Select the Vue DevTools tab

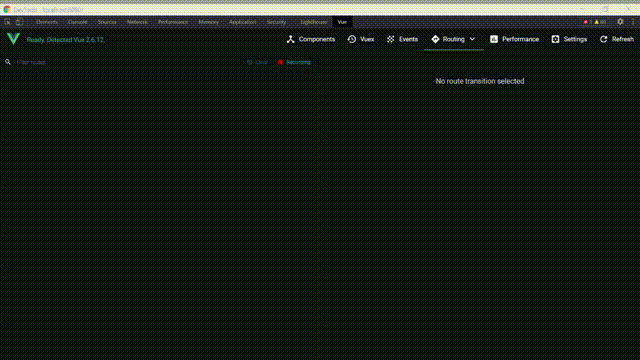(x=342, y=22)
